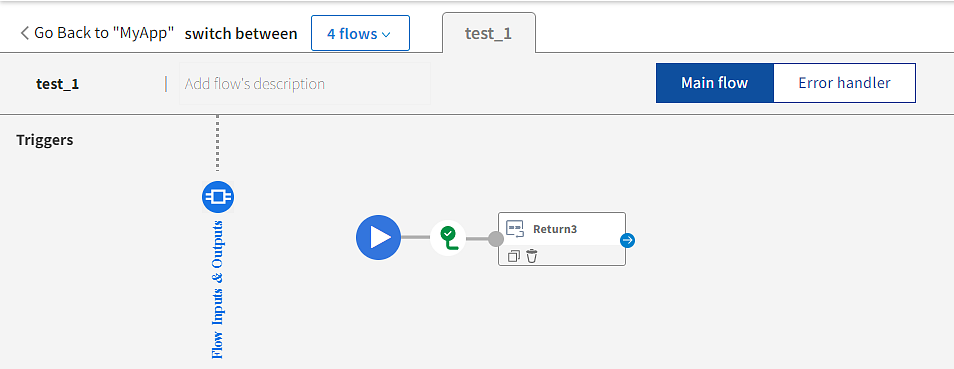954x369 pixels.
Task: Expand the 4 flows chevron arrow
Action: [386, 35]
